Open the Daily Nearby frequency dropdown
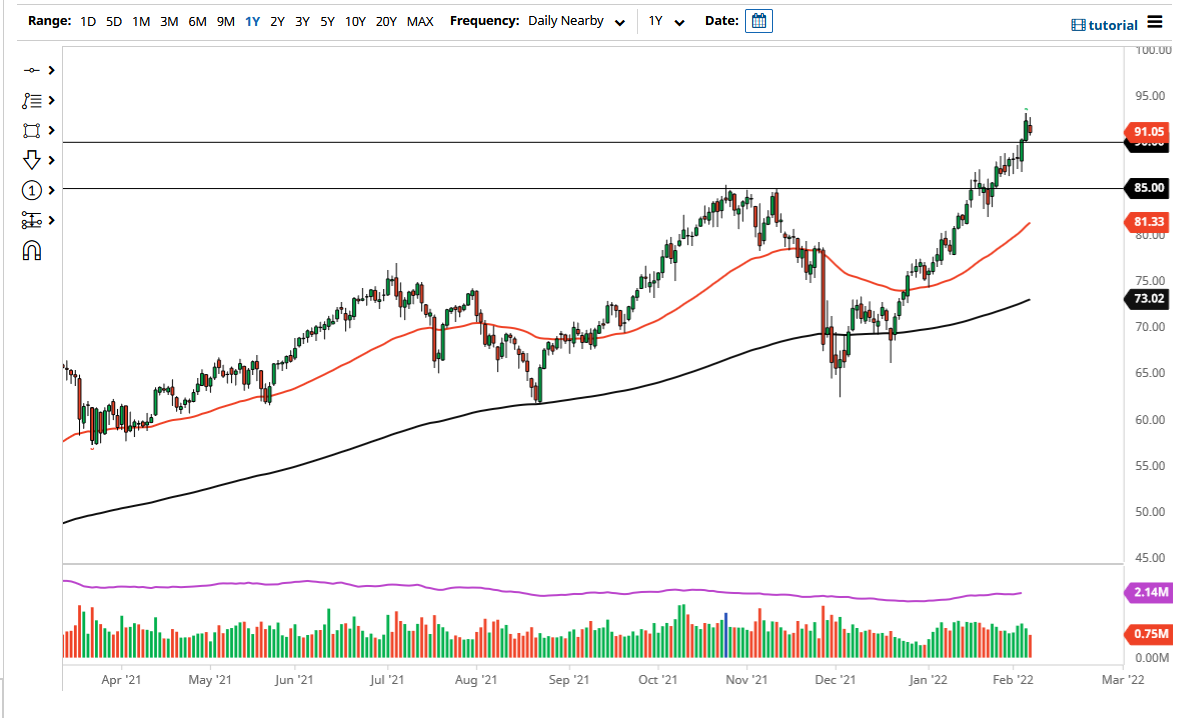The image size is (1178, 718). click(x=576, y=21)
